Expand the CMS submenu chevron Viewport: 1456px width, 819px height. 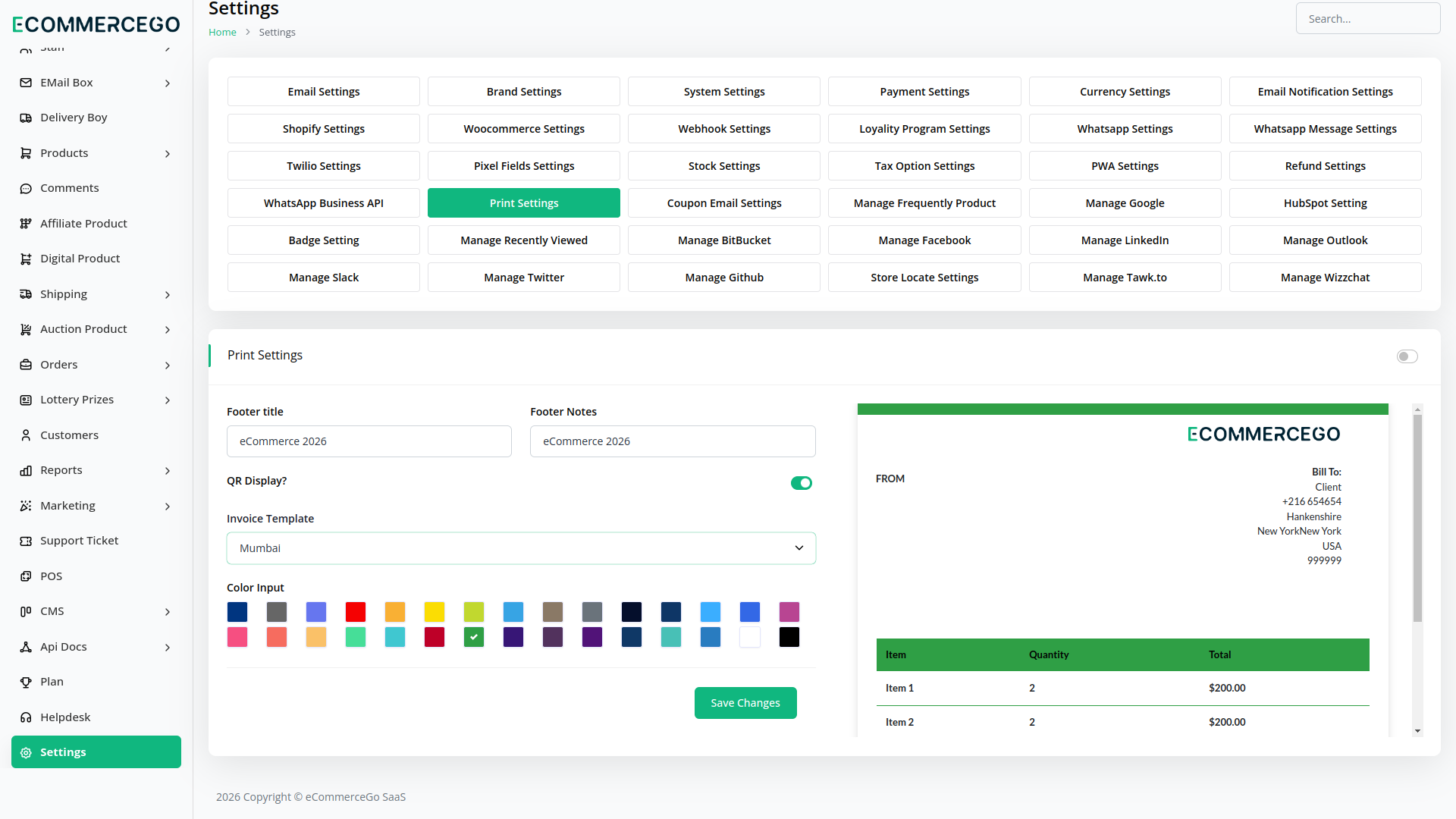point(168,612)
